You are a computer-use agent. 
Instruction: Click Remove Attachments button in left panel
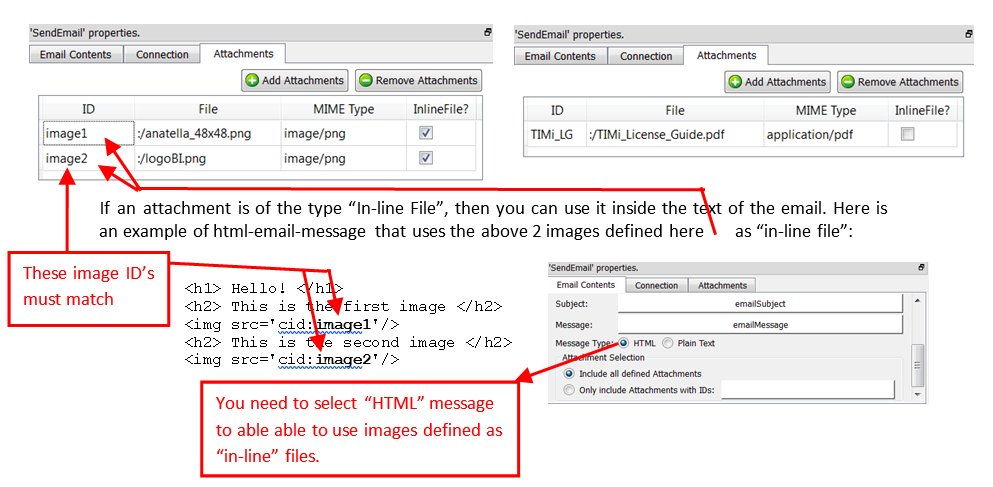[x=418, y=80]
